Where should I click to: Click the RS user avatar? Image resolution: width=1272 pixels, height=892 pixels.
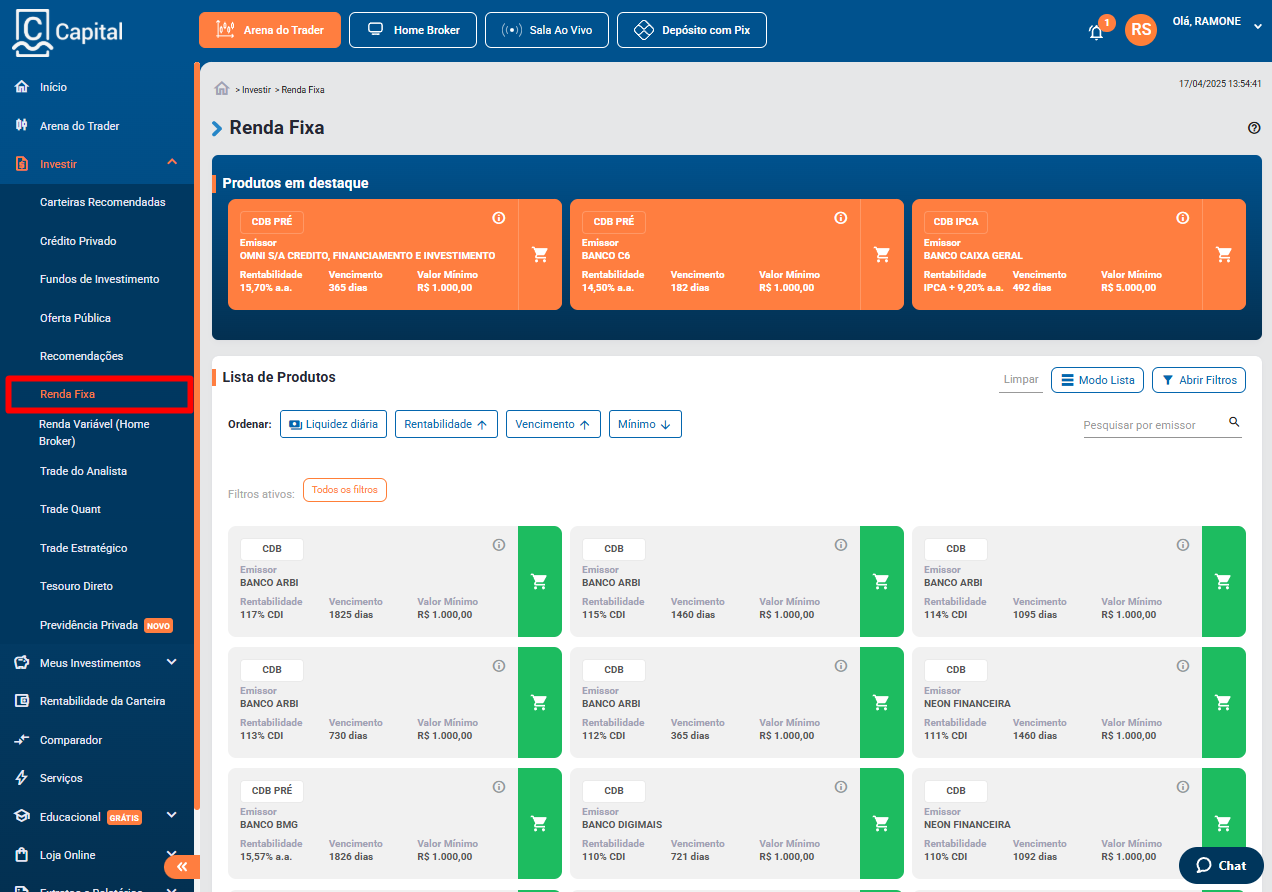1140,30
